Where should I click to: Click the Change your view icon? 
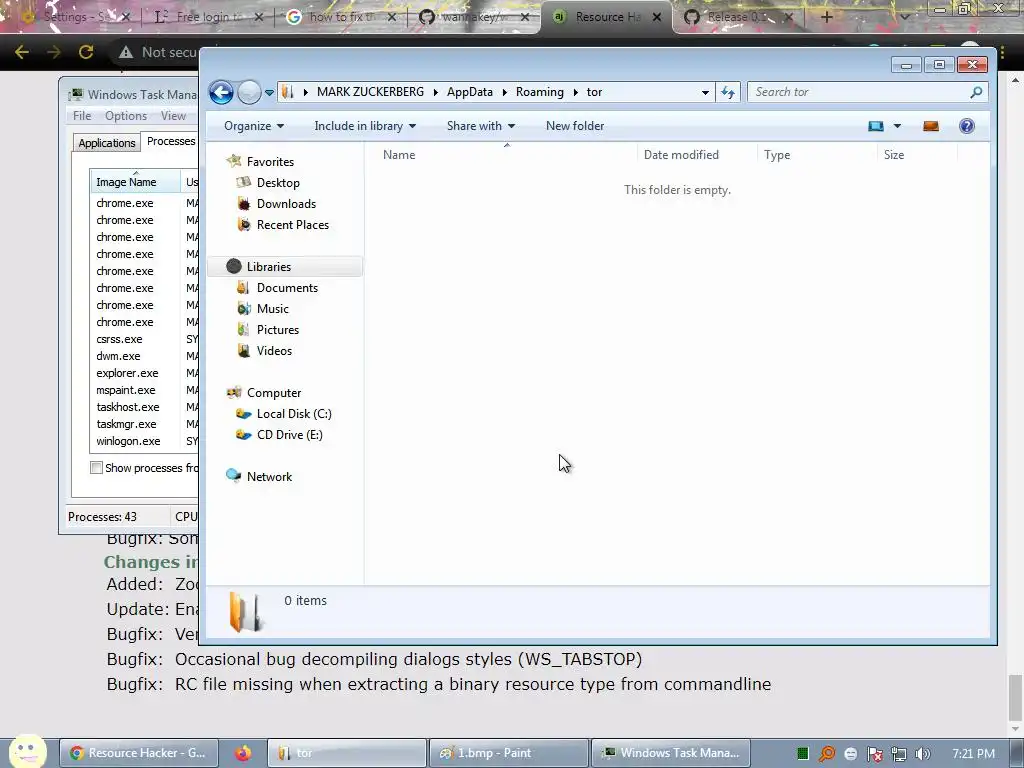[876, 126]
